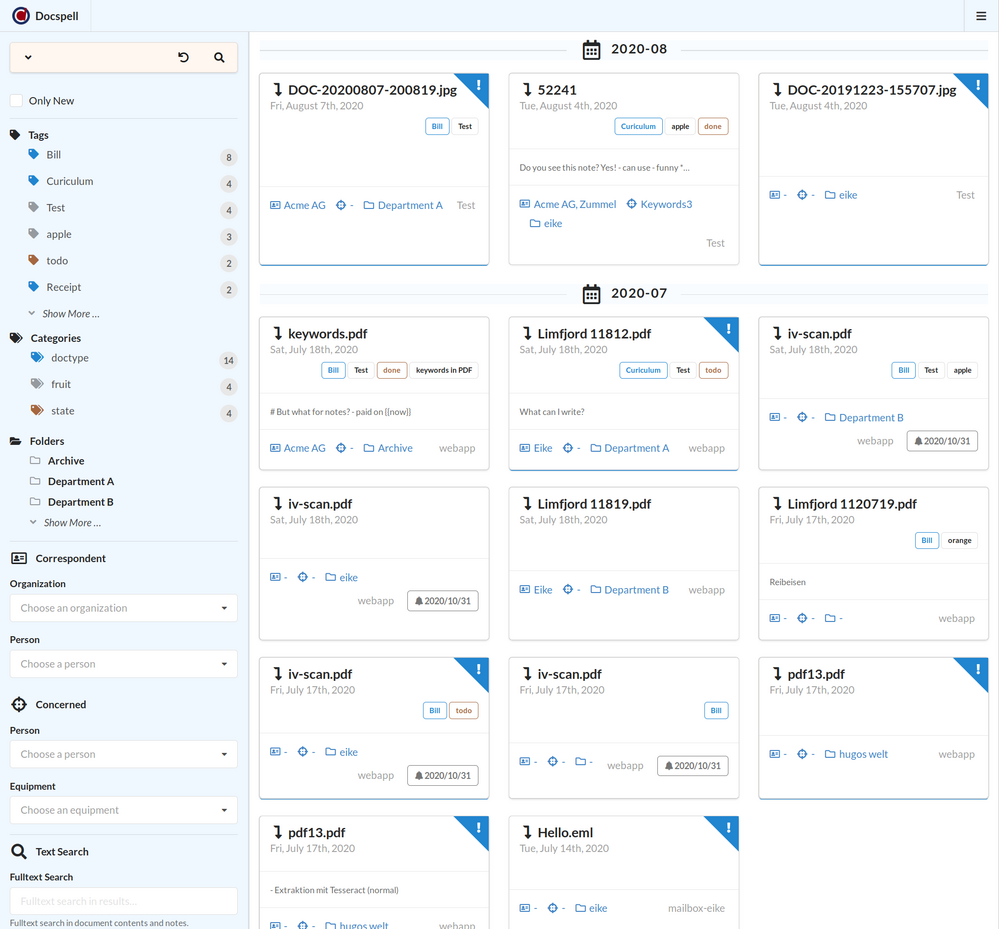Screen dimensions: 999x929
Task: Select the Department A folder in sidebar
Action: 81,482
